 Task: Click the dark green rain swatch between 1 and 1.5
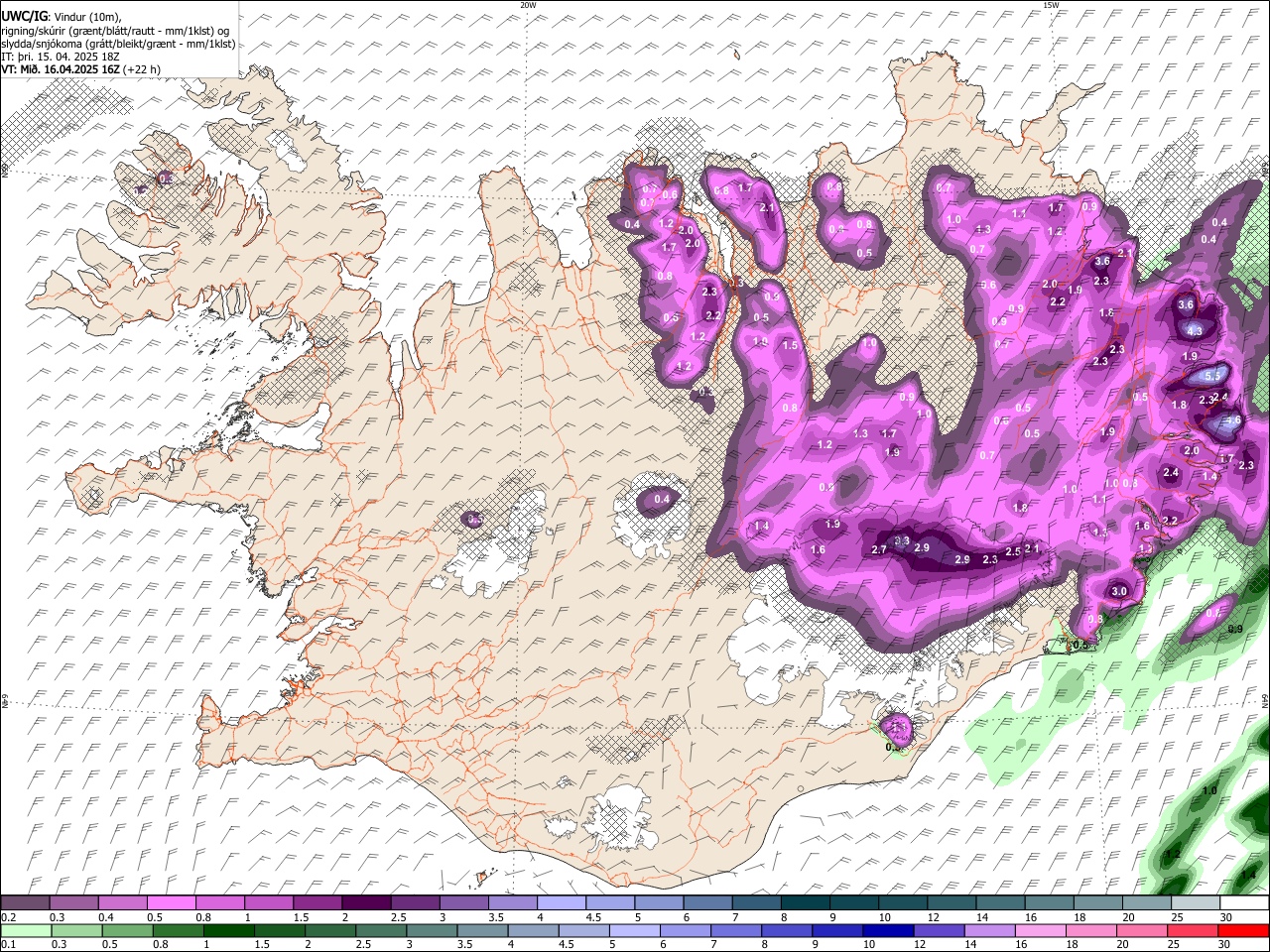click(228, 930)
